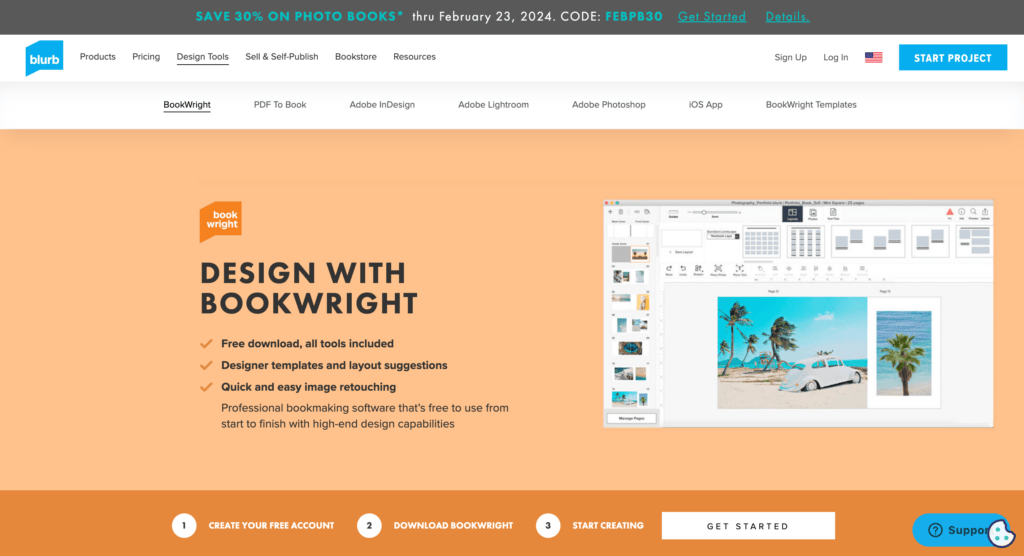Click the Sign Up link
This screenshot has width=1024, height=556.
tap(790, 57)
